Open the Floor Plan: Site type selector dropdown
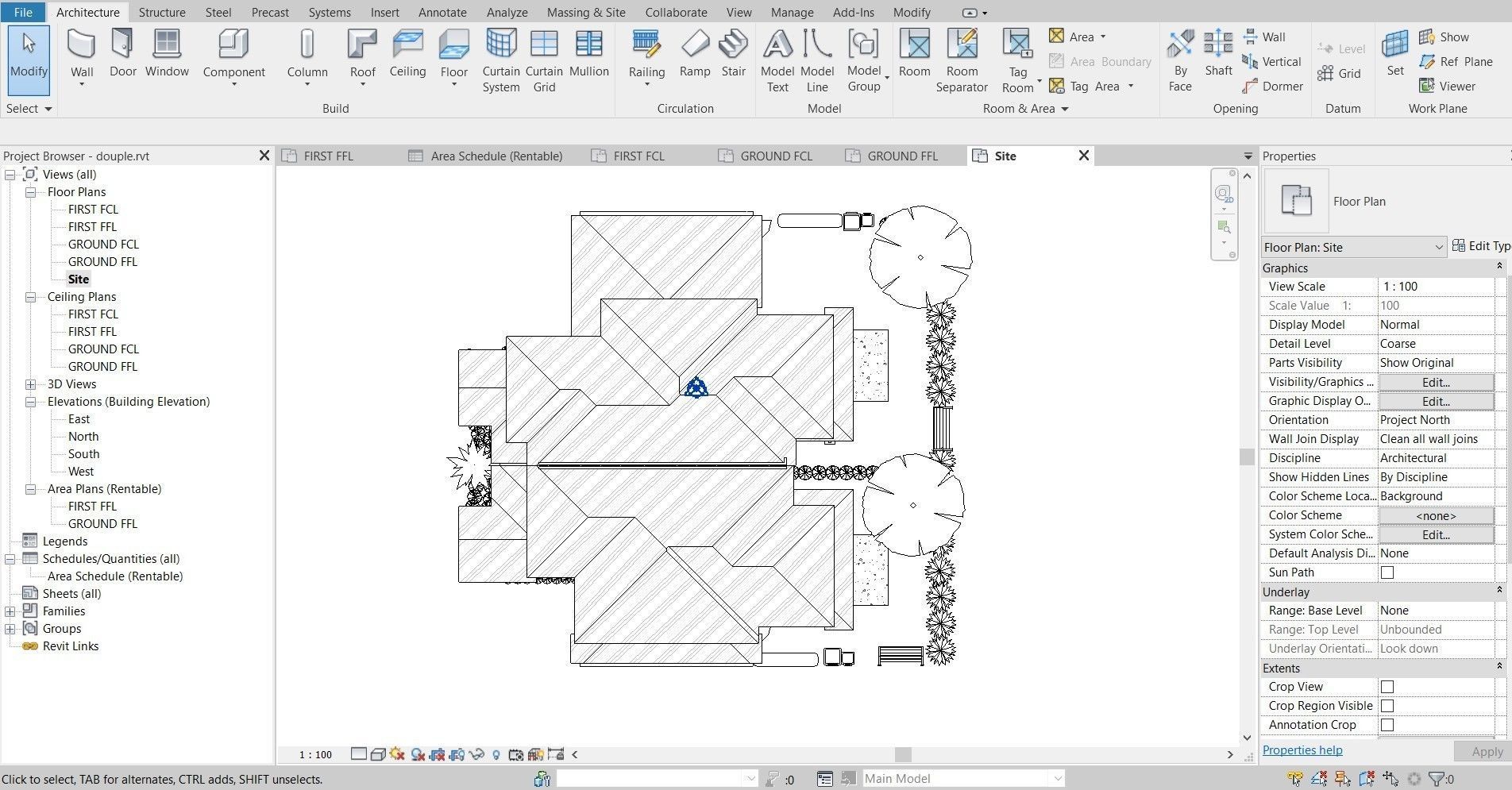 pos(1354,248)
